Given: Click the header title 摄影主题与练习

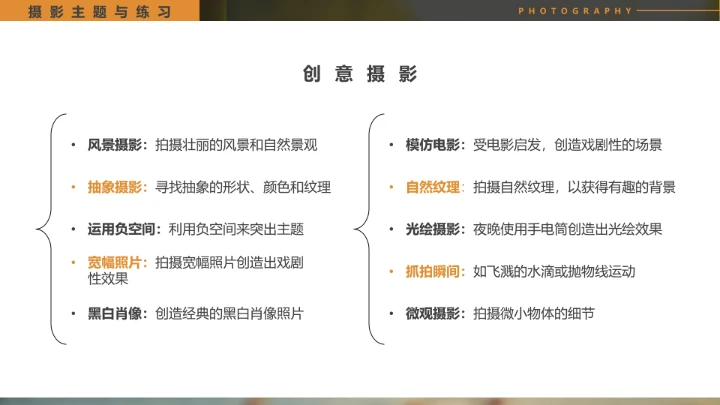Looking at the screenshot, I should 100,11.
